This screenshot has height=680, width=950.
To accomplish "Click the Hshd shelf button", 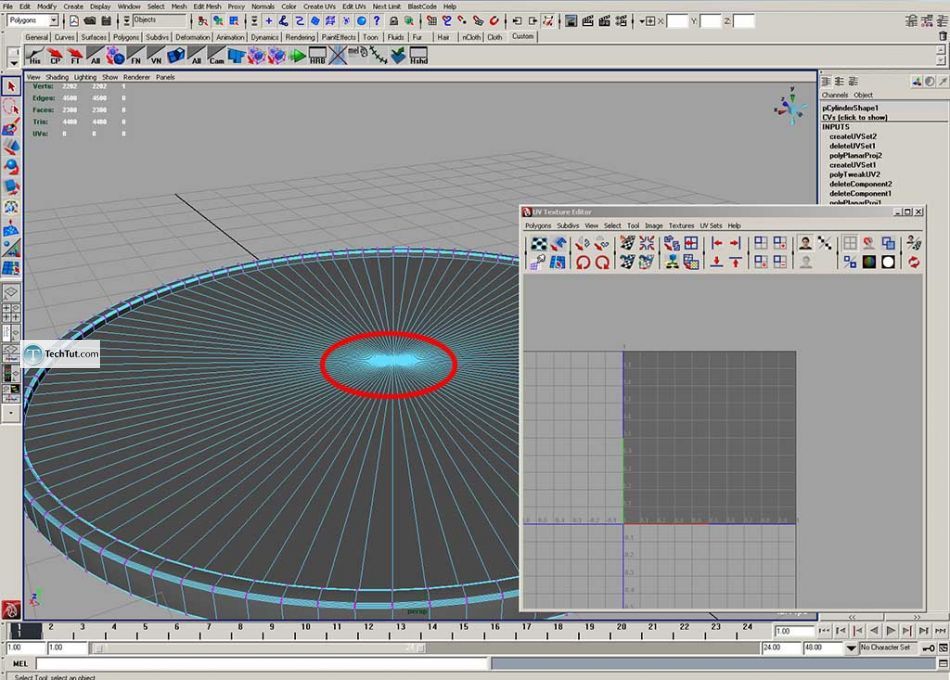I will pyautogui.click(x=419, y=56).
